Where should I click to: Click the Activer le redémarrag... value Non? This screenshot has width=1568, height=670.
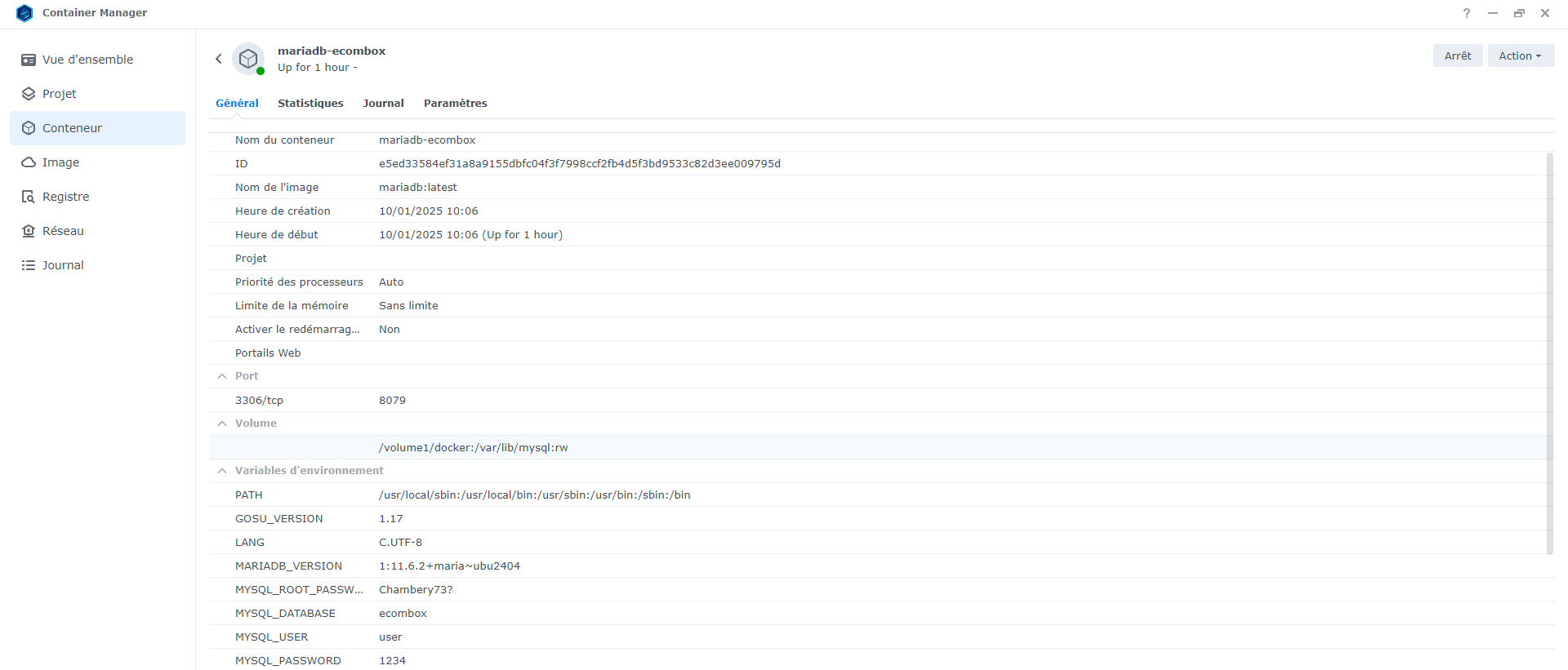point(390,330)
